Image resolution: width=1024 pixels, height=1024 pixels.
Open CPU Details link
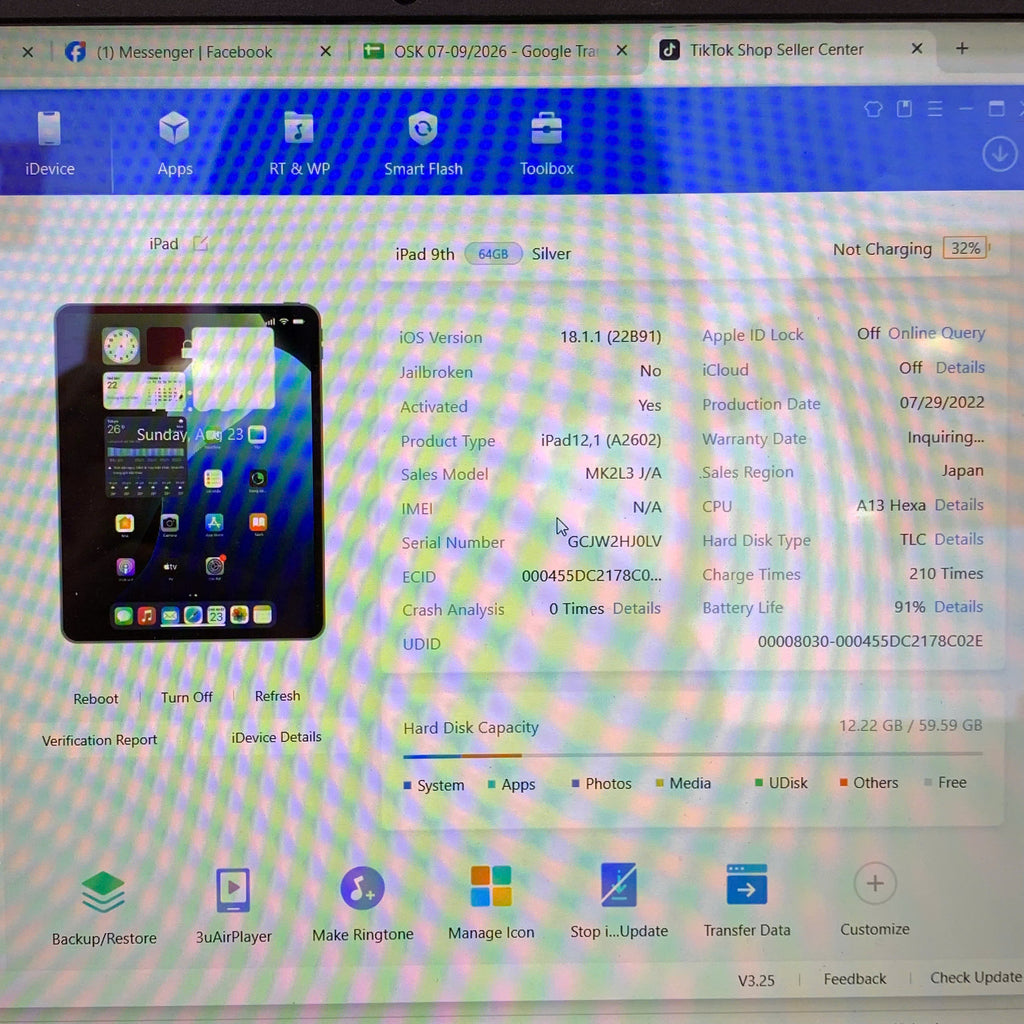959,505
